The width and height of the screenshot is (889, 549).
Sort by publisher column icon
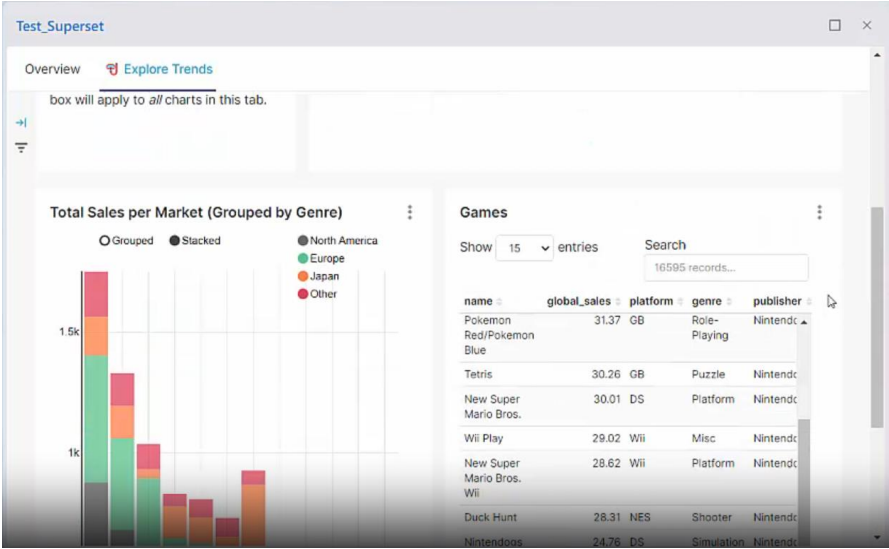[x=809, y=302]
